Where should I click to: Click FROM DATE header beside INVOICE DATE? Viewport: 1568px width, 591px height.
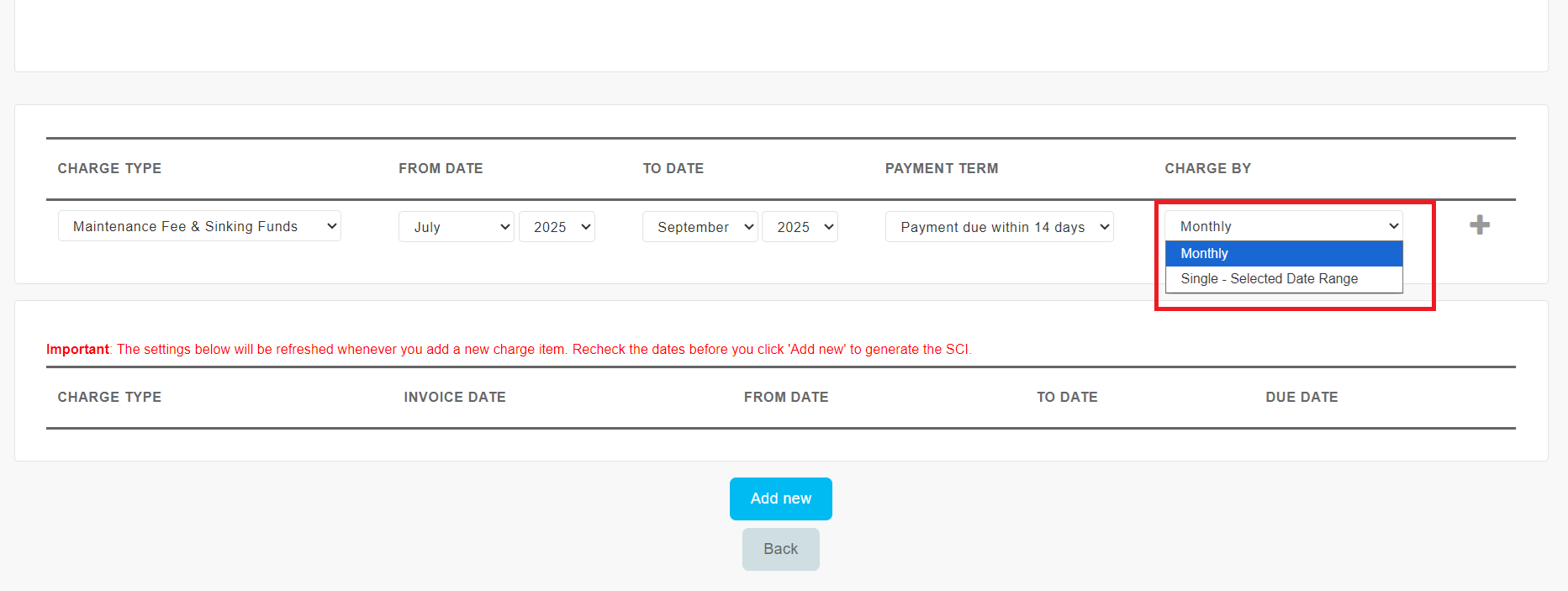[x=786, y=398]
